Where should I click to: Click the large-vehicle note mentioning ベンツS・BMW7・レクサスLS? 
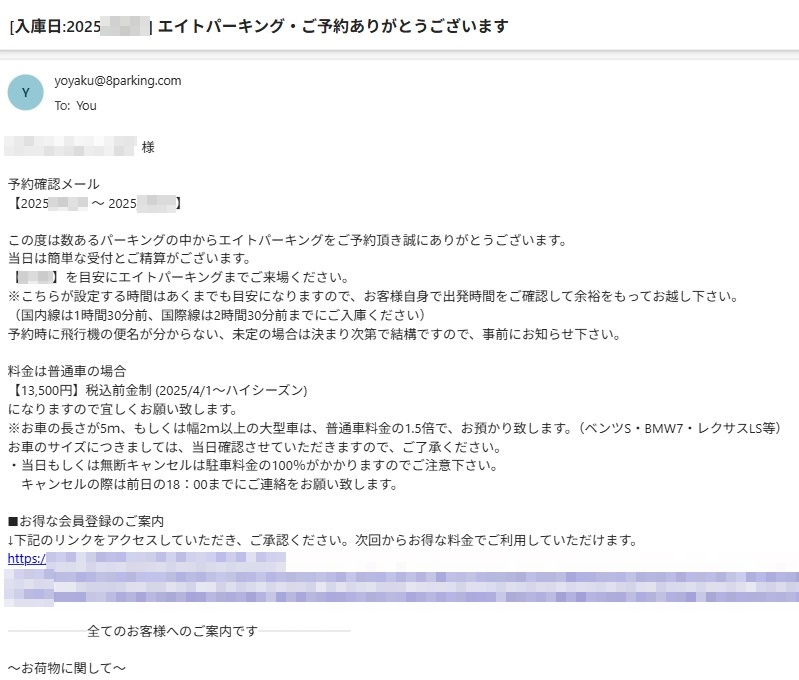pyautogui.click(x=394, y=428)
